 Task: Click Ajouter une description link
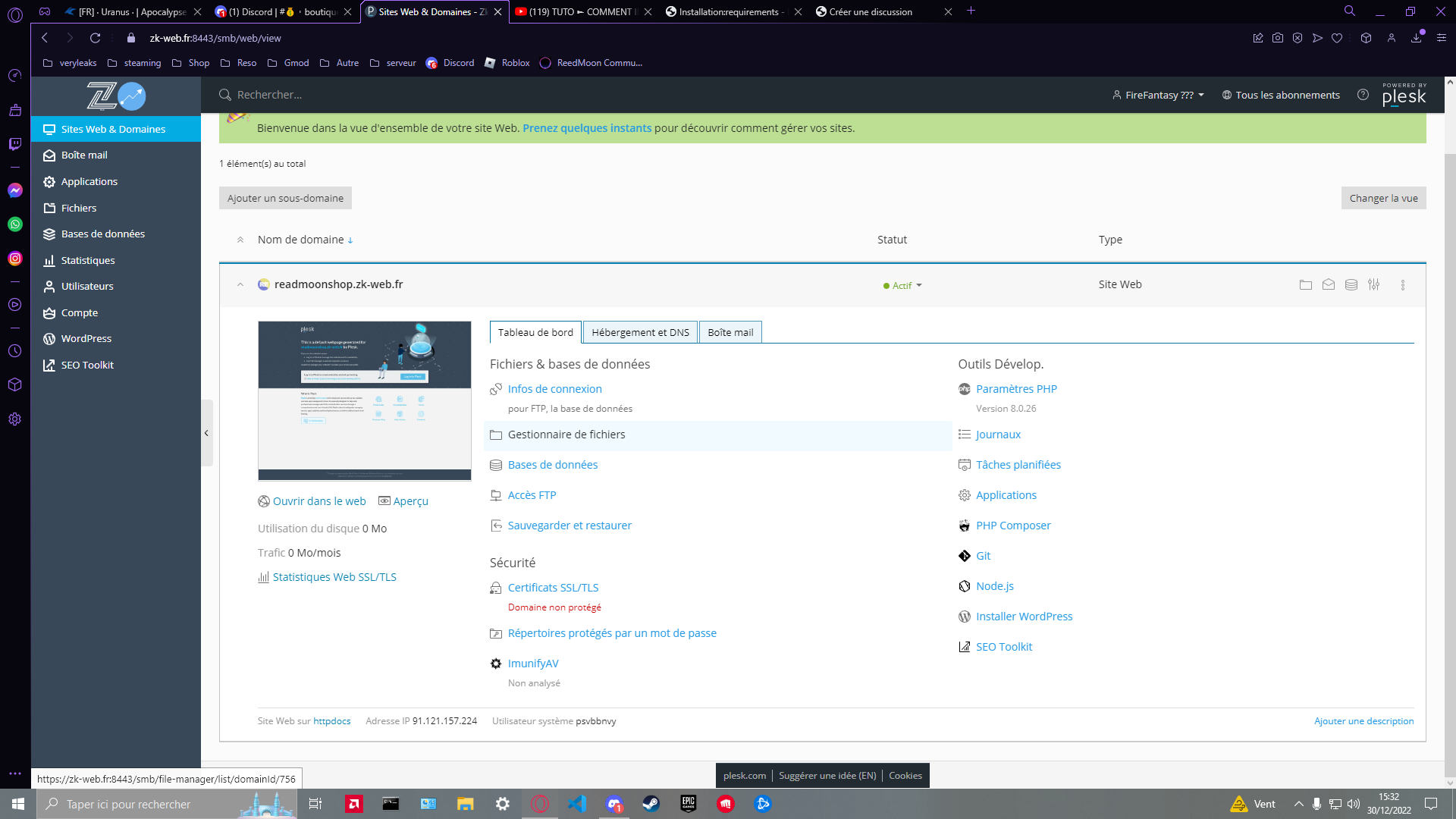pyautogui.click(x=1363, y=721)
